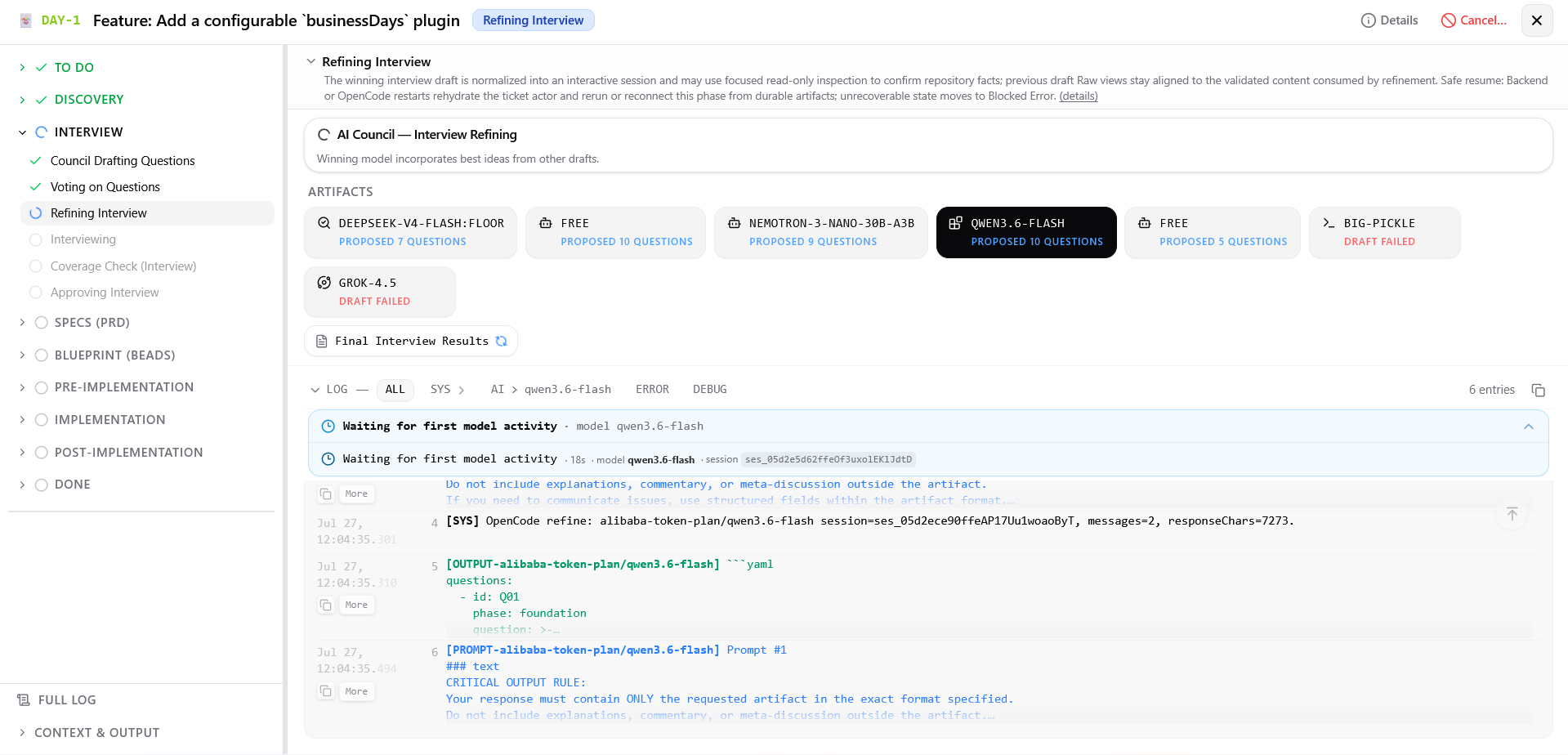
Task: Click the Details info icon
Action: [1368, 20]
